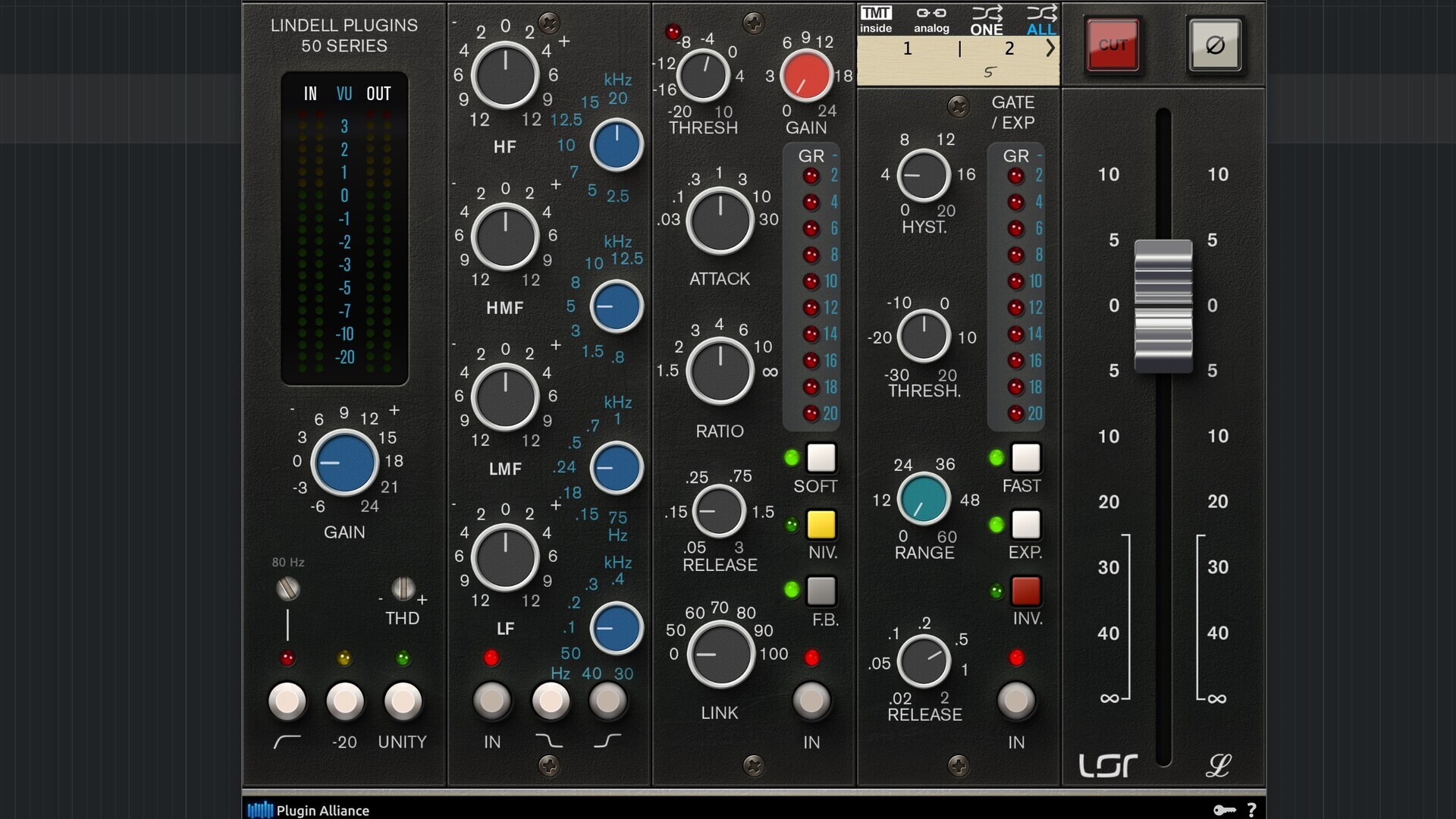Select the ALL randomize icon
Image resolution: width=1456 pixels, height=819 pixels.
point(1041,20)
